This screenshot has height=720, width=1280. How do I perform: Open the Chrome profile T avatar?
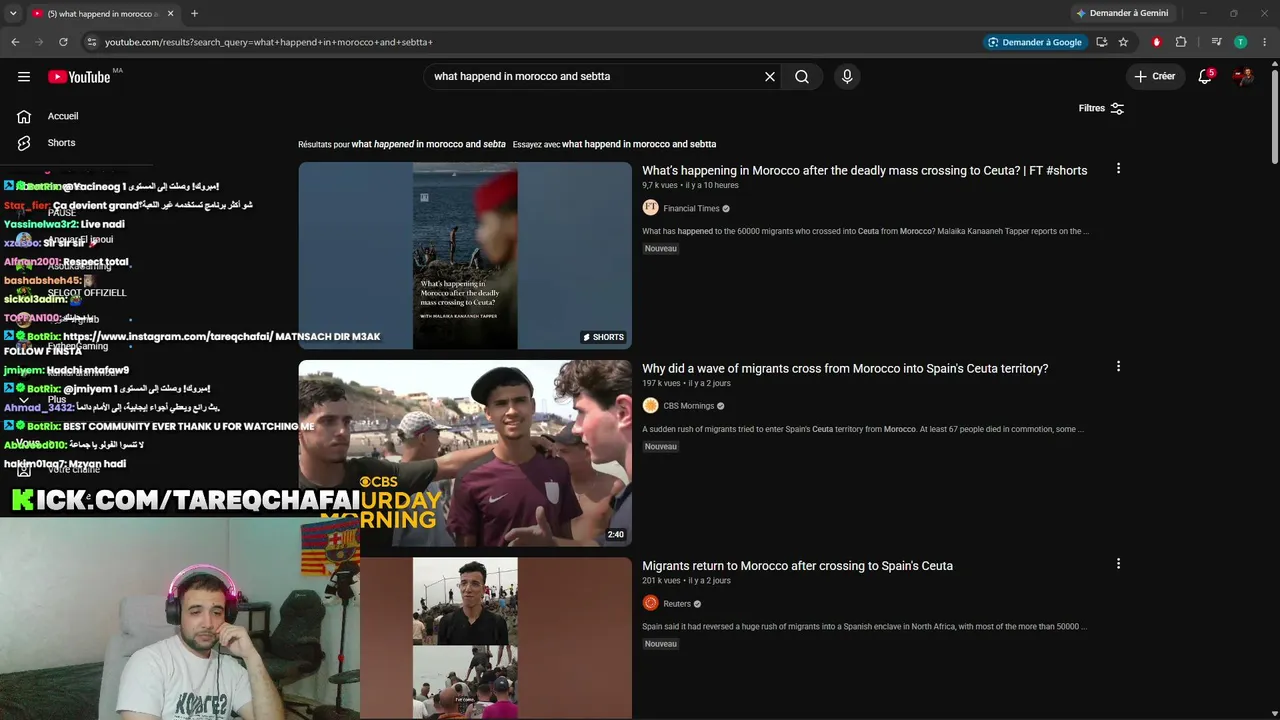point(1240,42)
